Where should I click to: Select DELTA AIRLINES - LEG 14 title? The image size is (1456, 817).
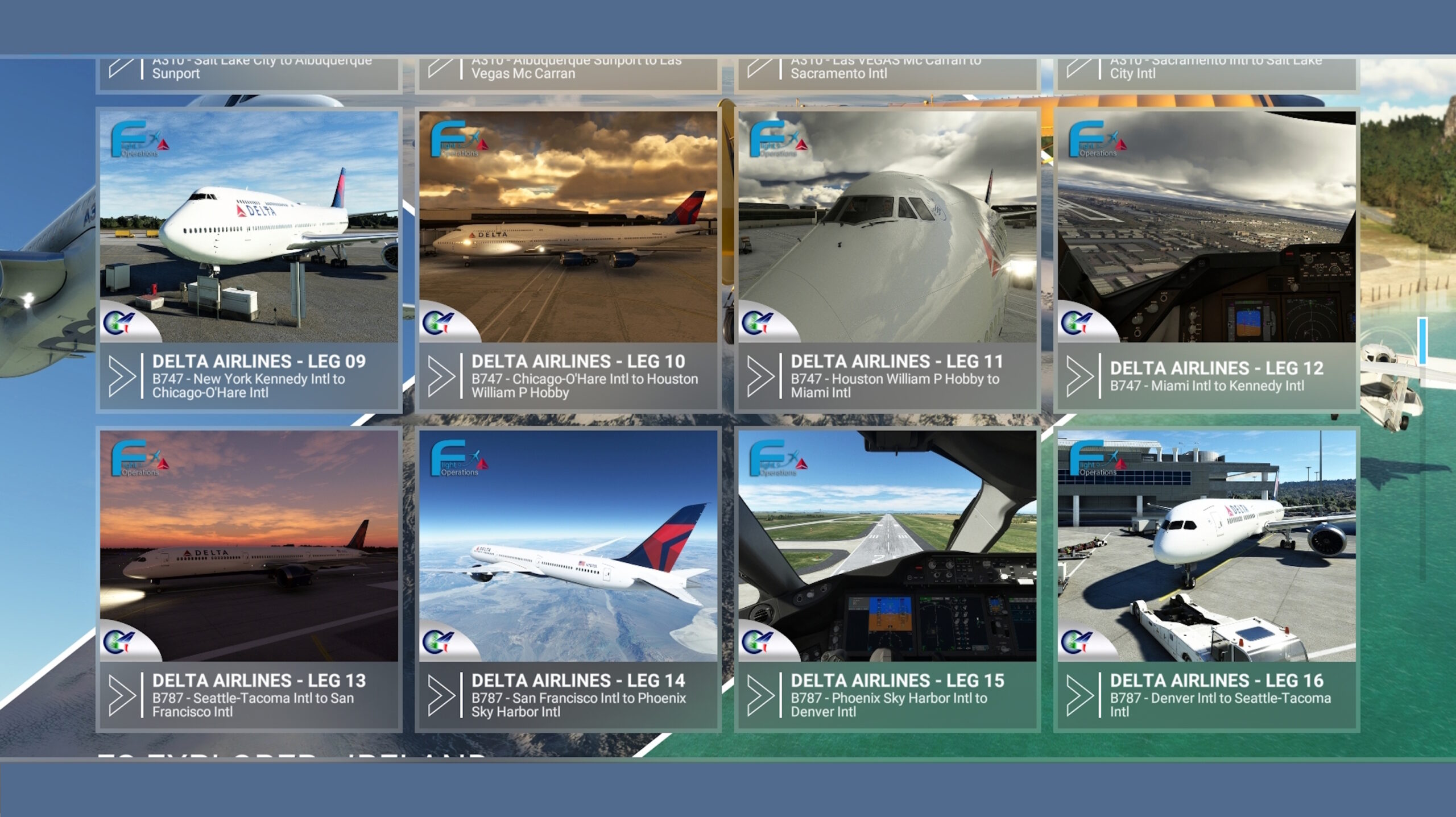(578, 680)
